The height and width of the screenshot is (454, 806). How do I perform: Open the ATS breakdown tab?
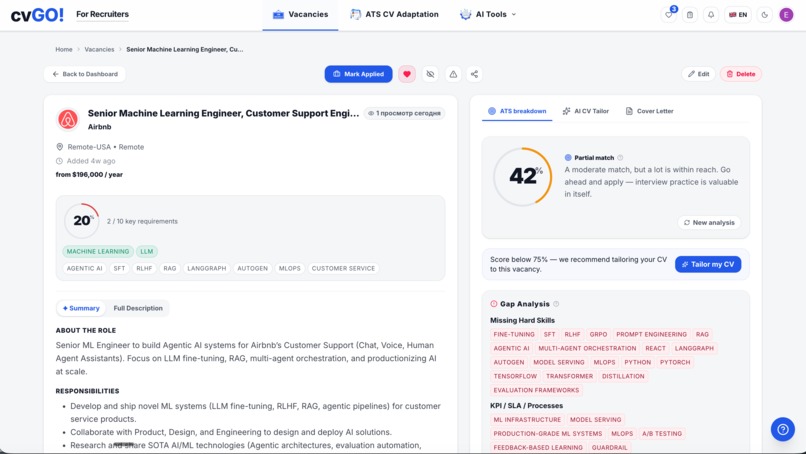[x=517, y=111]
